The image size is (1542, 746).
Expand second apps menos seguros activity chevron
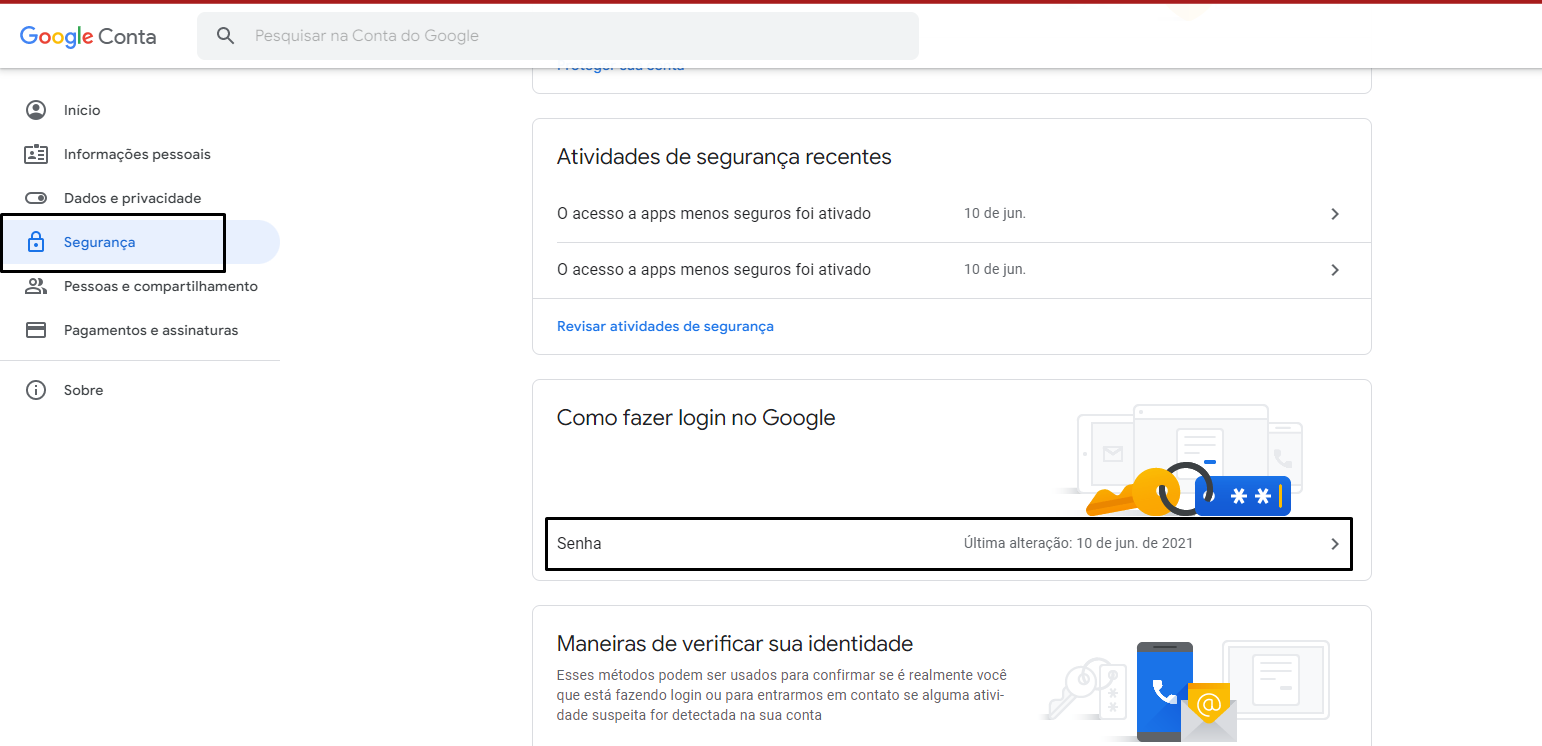(1335, 270)
